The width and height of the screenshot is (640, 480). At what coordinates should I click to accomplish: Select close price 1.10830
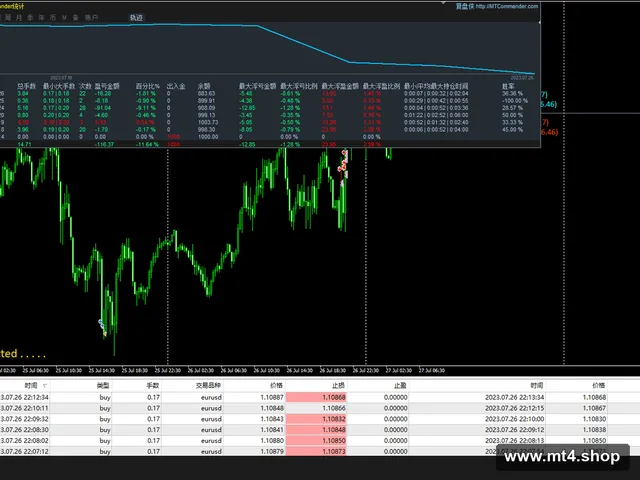tap(594, 419)
